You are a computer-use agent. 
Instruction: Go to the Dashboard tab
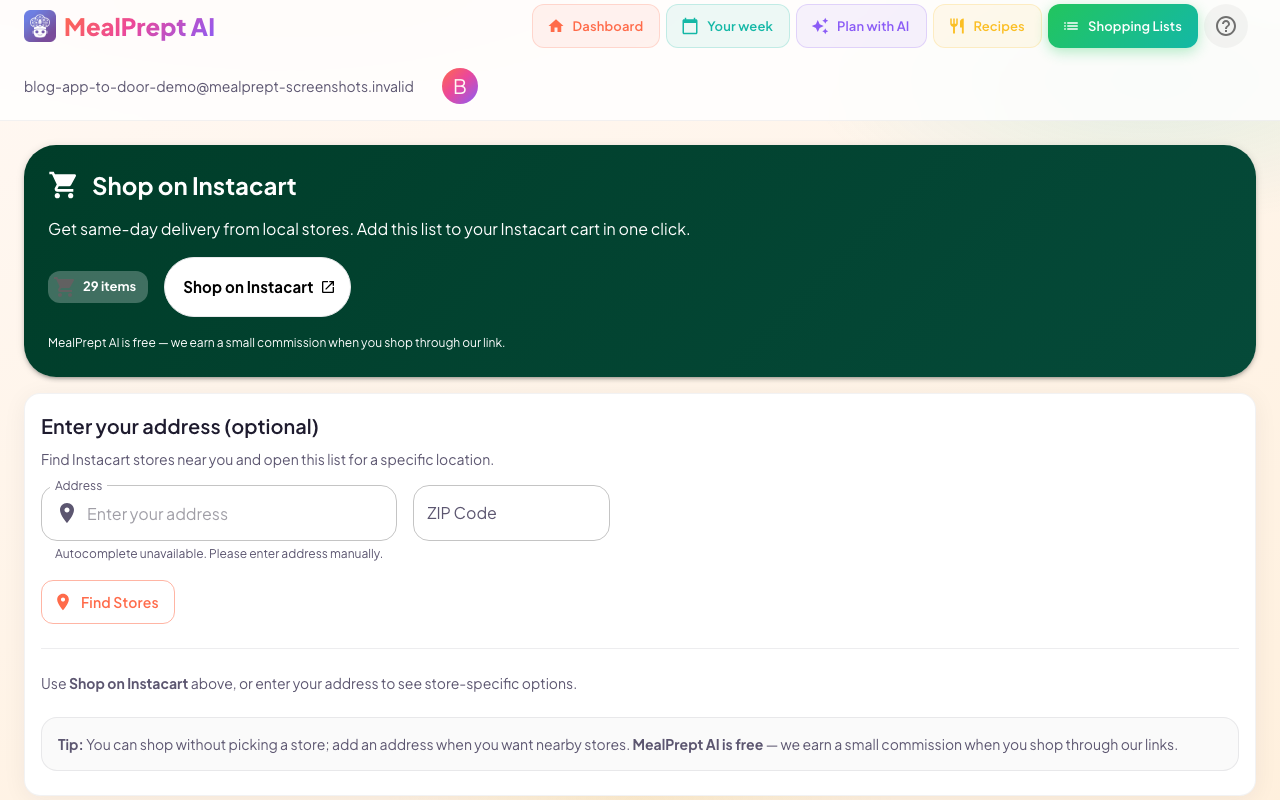tap(596, 26)
